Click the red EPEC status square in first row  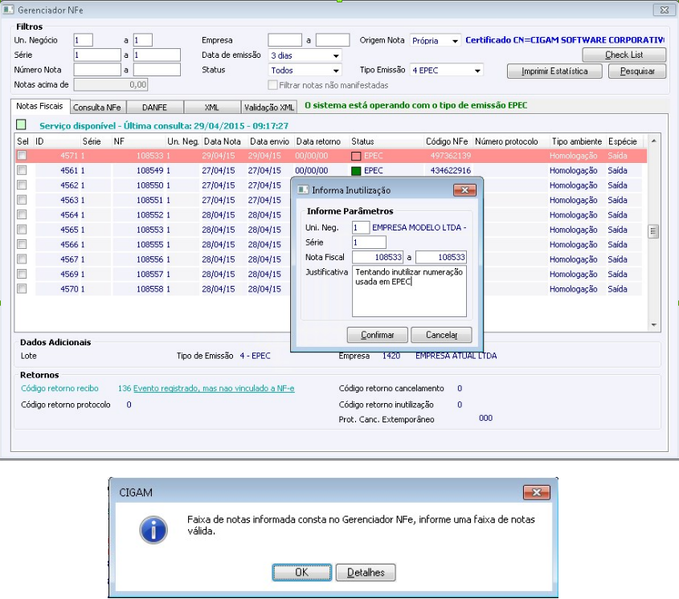click(356, 156)
